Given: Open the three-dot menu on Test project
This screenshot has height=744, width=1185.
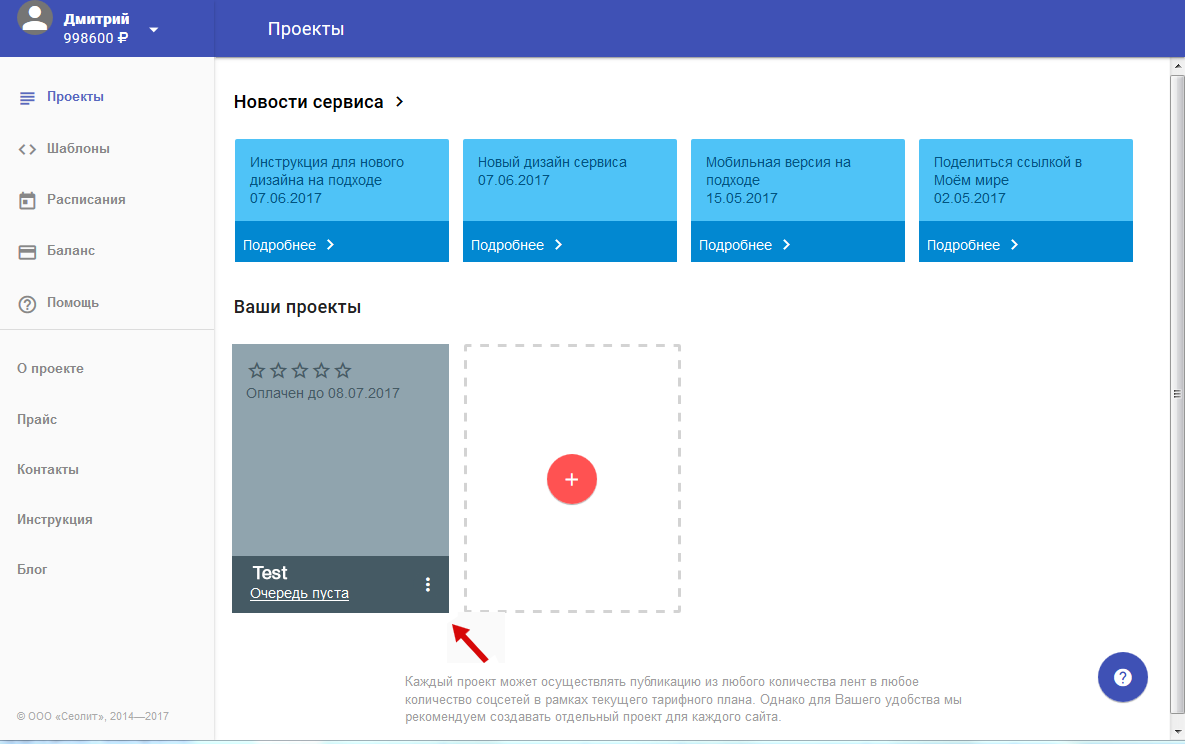Looking at the screenshot, I should (428, 585).
